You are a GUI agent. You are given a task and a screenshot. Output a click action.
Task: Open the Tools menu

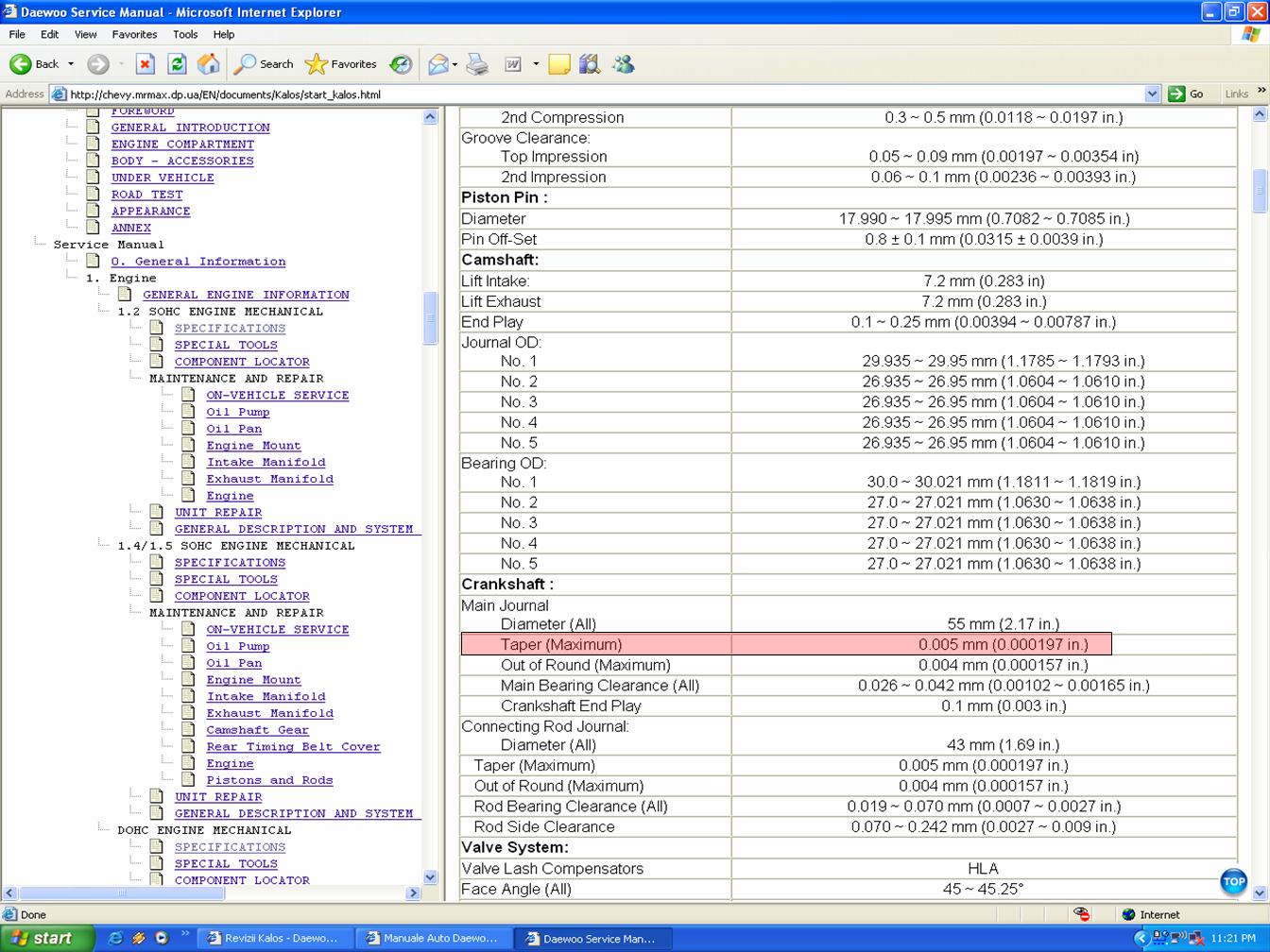click(x=184, y=34)
